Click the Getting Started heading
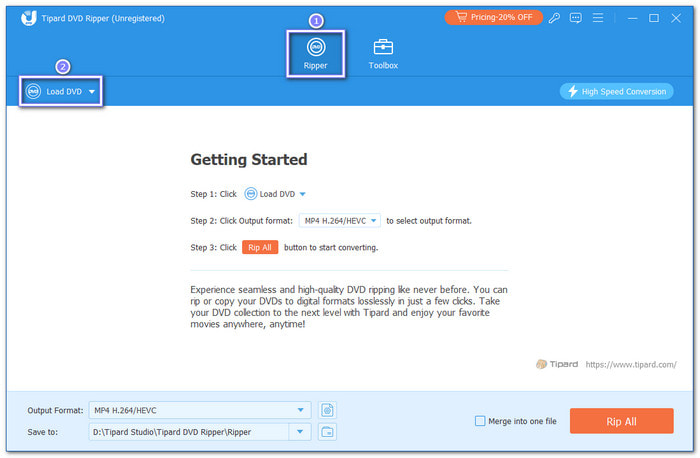Image resolution: width=700 pixels, height=458 pixels. click(x=249, y=159)
